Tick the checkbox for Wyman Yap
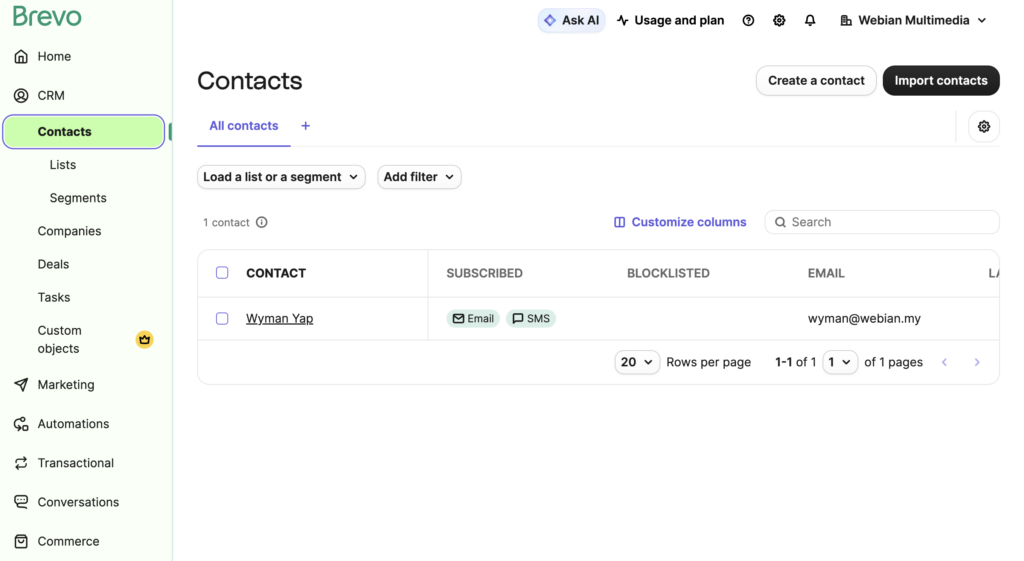This screenshot has height=561, width=1024. pos(222,319)
